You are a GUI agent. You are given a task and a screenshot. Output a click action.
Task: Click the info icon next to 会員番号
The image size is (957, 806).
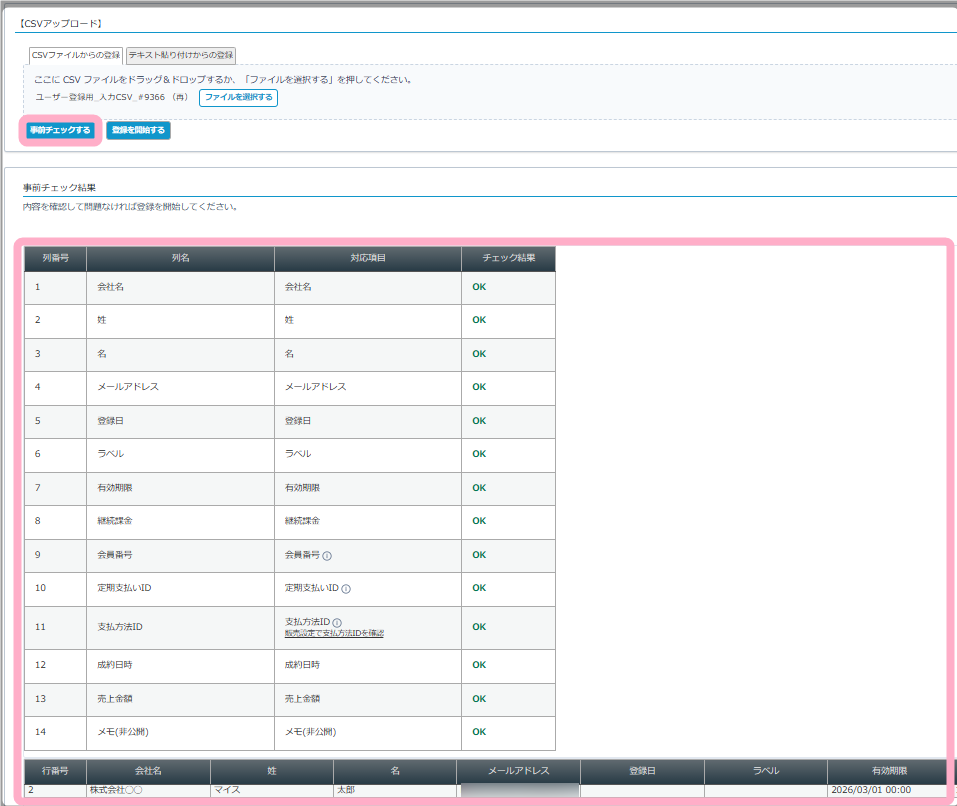[327, 555]
